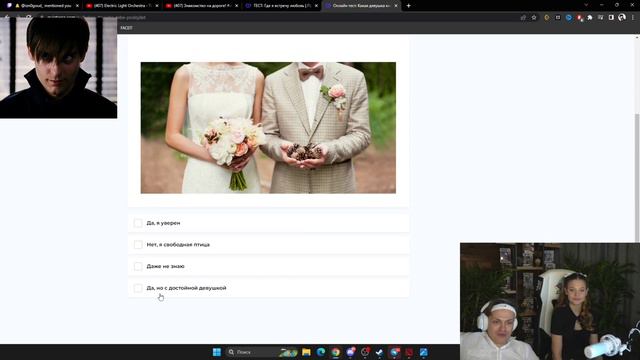Click the blue extension icon in the toolbar
This screenshot has height=360, width=640.
point(569,18)
